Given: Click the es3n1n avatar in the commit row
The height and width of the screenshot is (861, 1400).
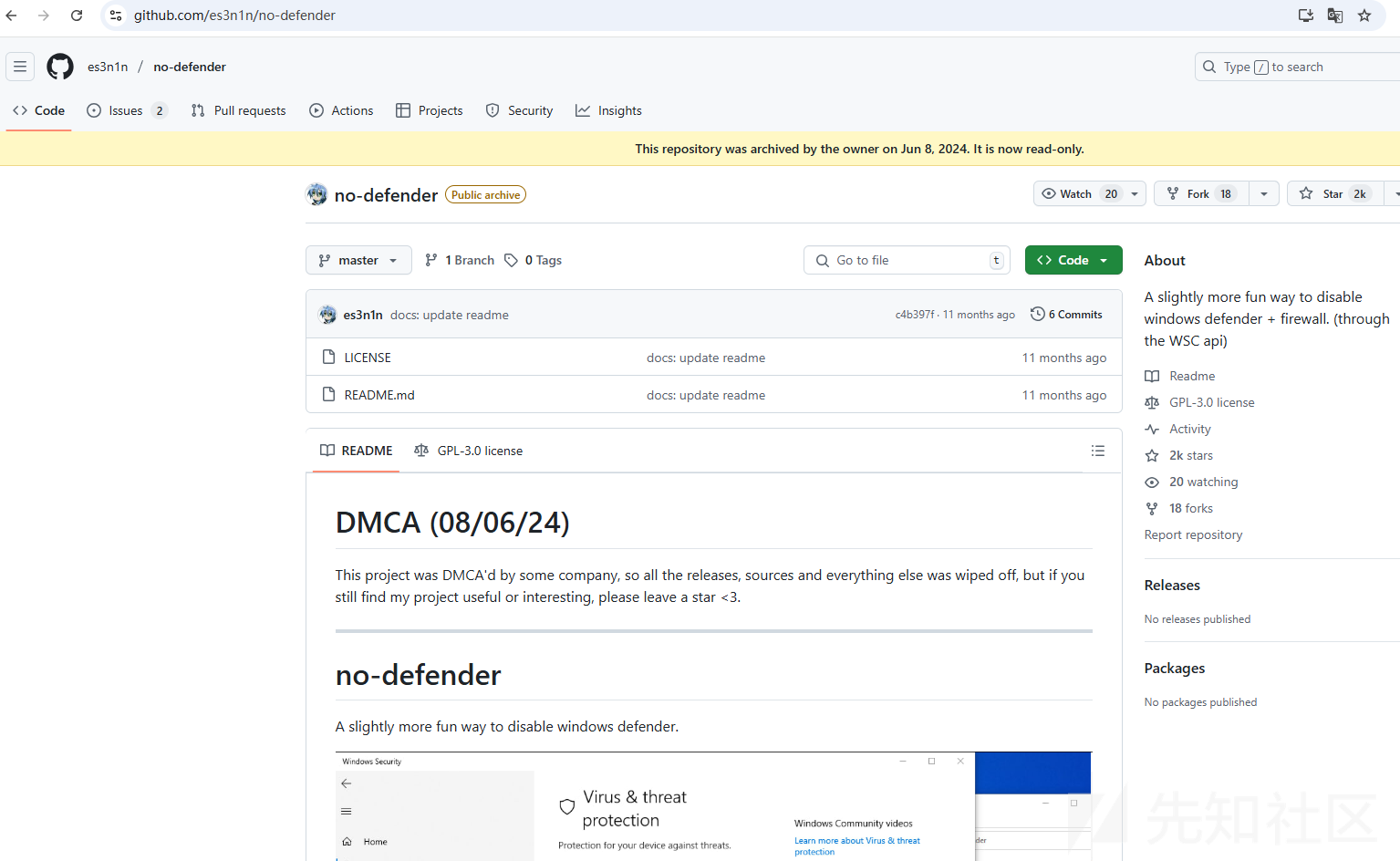Looking at the screenshot, I should [327, 315].
